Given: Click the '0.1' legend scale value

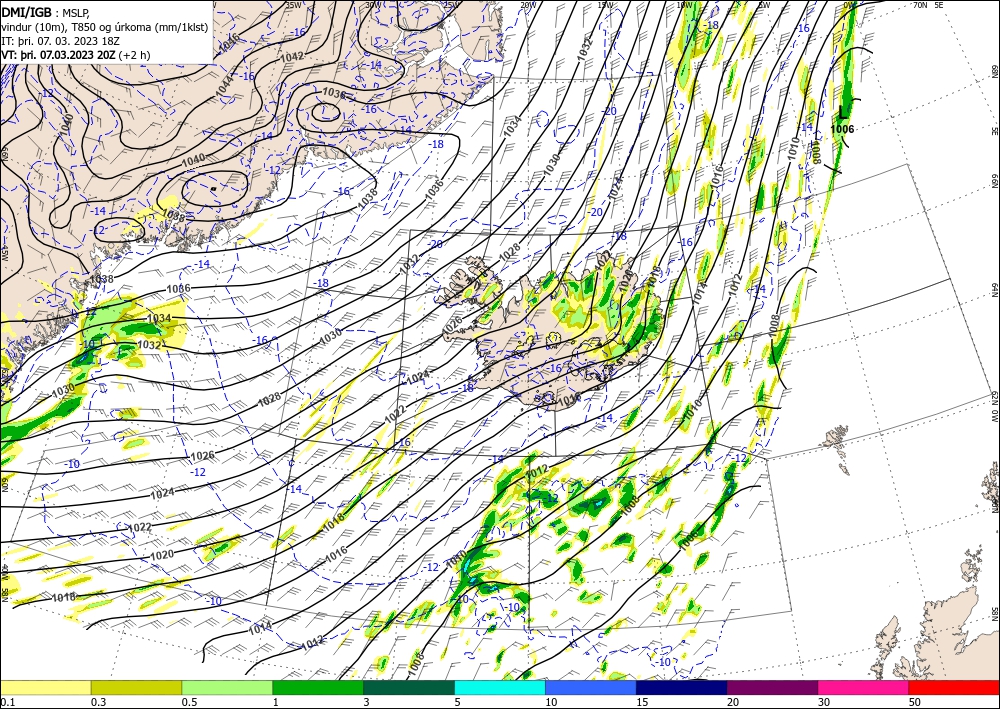Looking at the screenshot, I should 6,702.
